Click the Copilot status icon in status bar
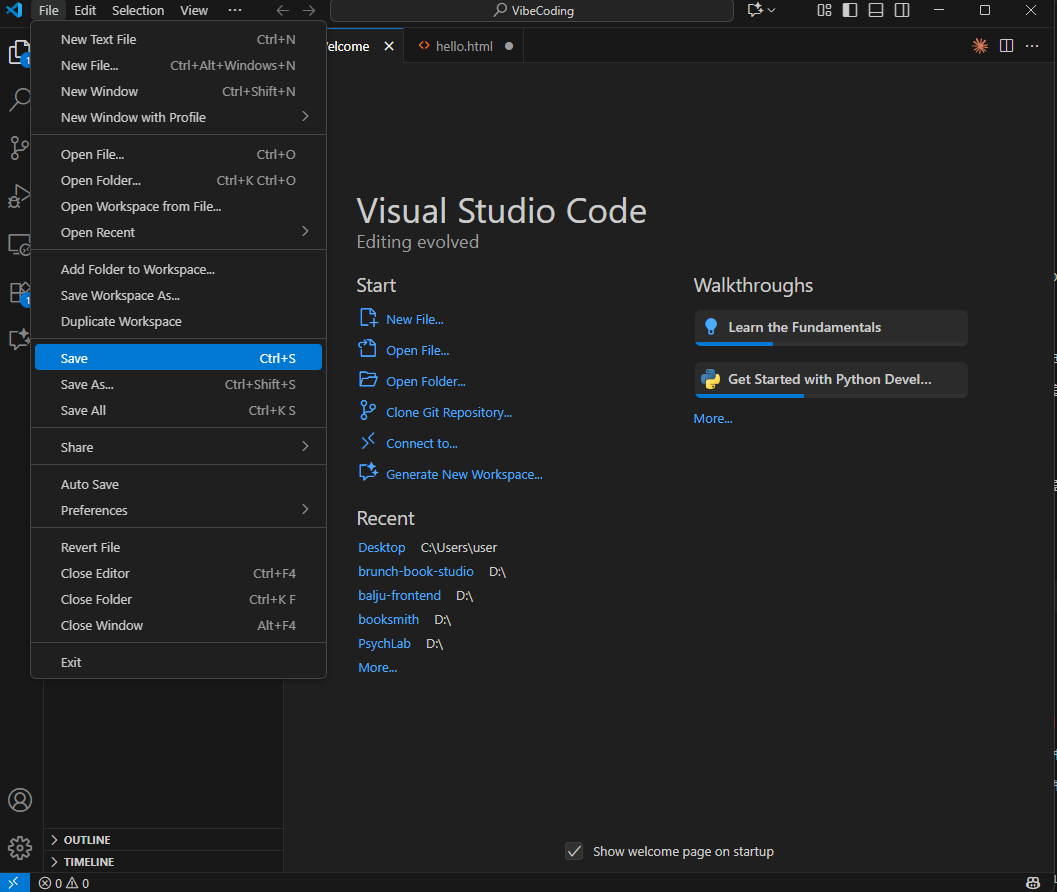Image resolution: width=1057 pixels, height=892 pixels. click(1033, 883)
